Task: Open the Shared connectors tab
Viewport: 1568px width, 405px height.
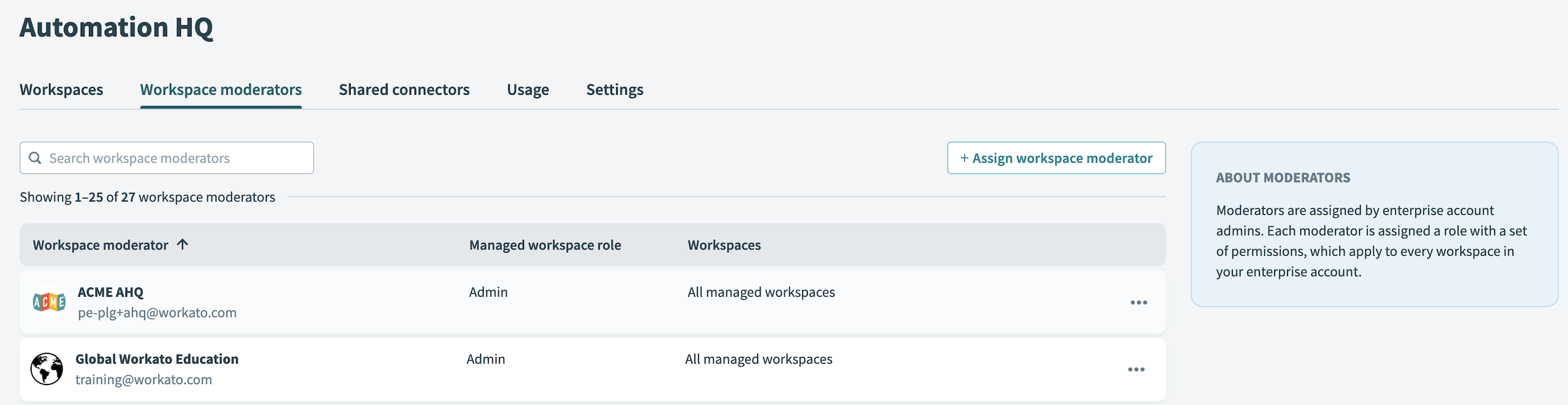Action: click(x=404, y=90)
